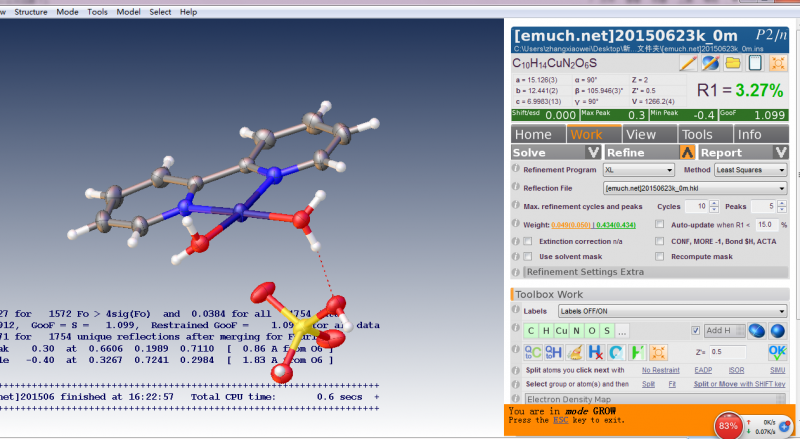Click the info icon beside Refinement Program
This screenshot has width=800, height=439.
tap(516, 168)
